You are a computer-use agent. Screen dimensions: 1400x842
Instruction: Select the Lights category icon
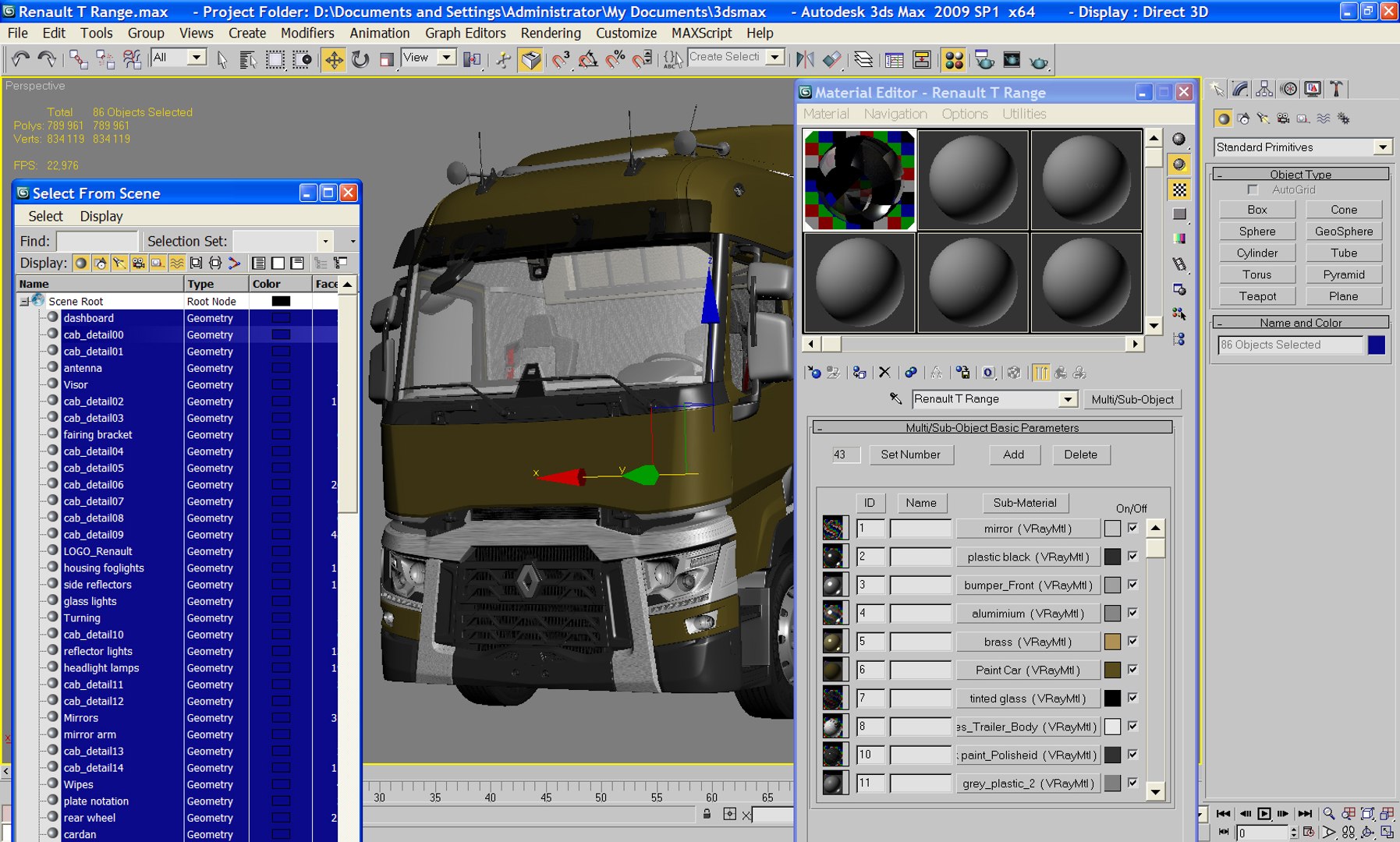pos(1264,119)
